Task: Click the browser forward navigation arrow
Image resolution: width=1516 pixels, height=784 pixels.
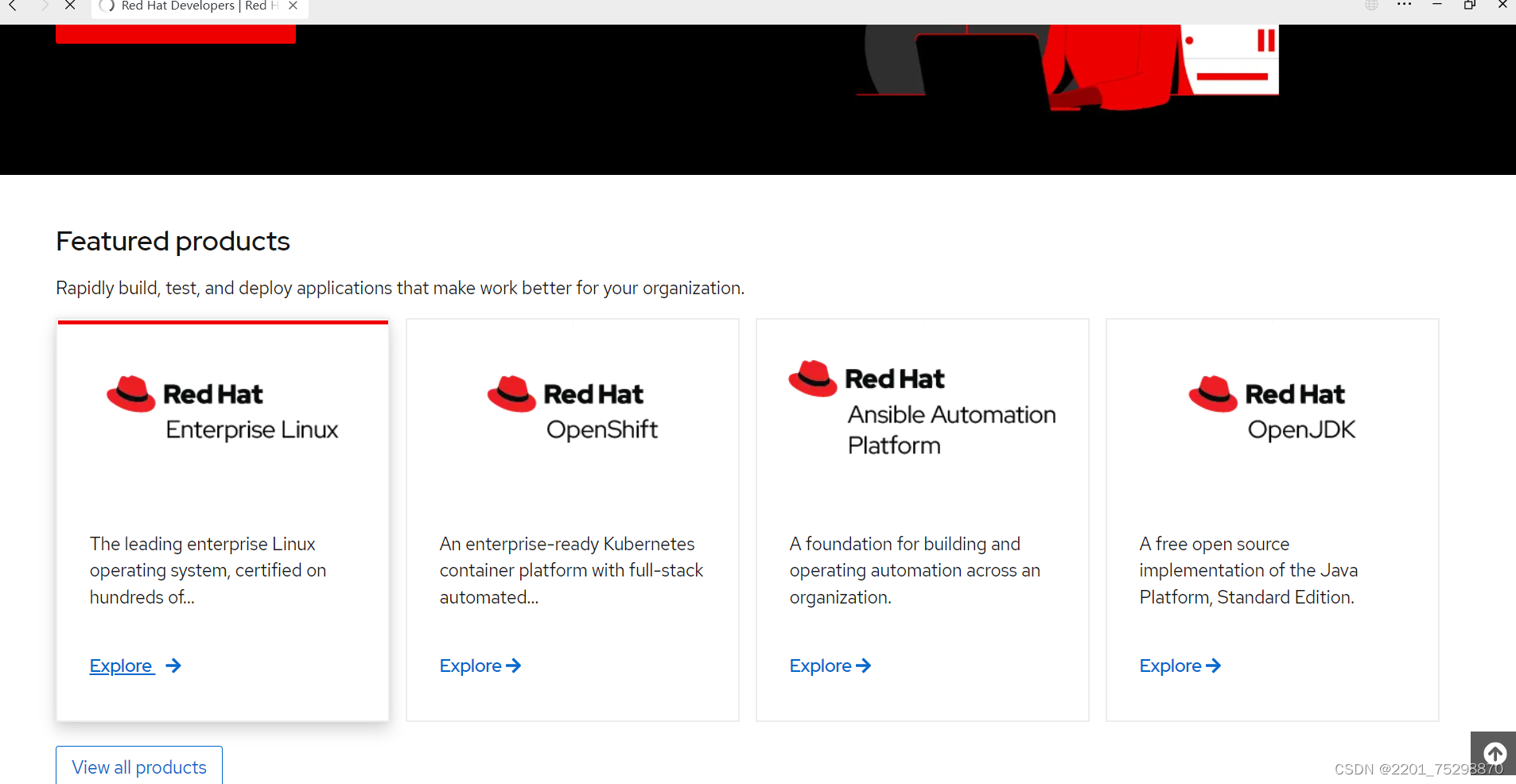Action: coord(45,6)
